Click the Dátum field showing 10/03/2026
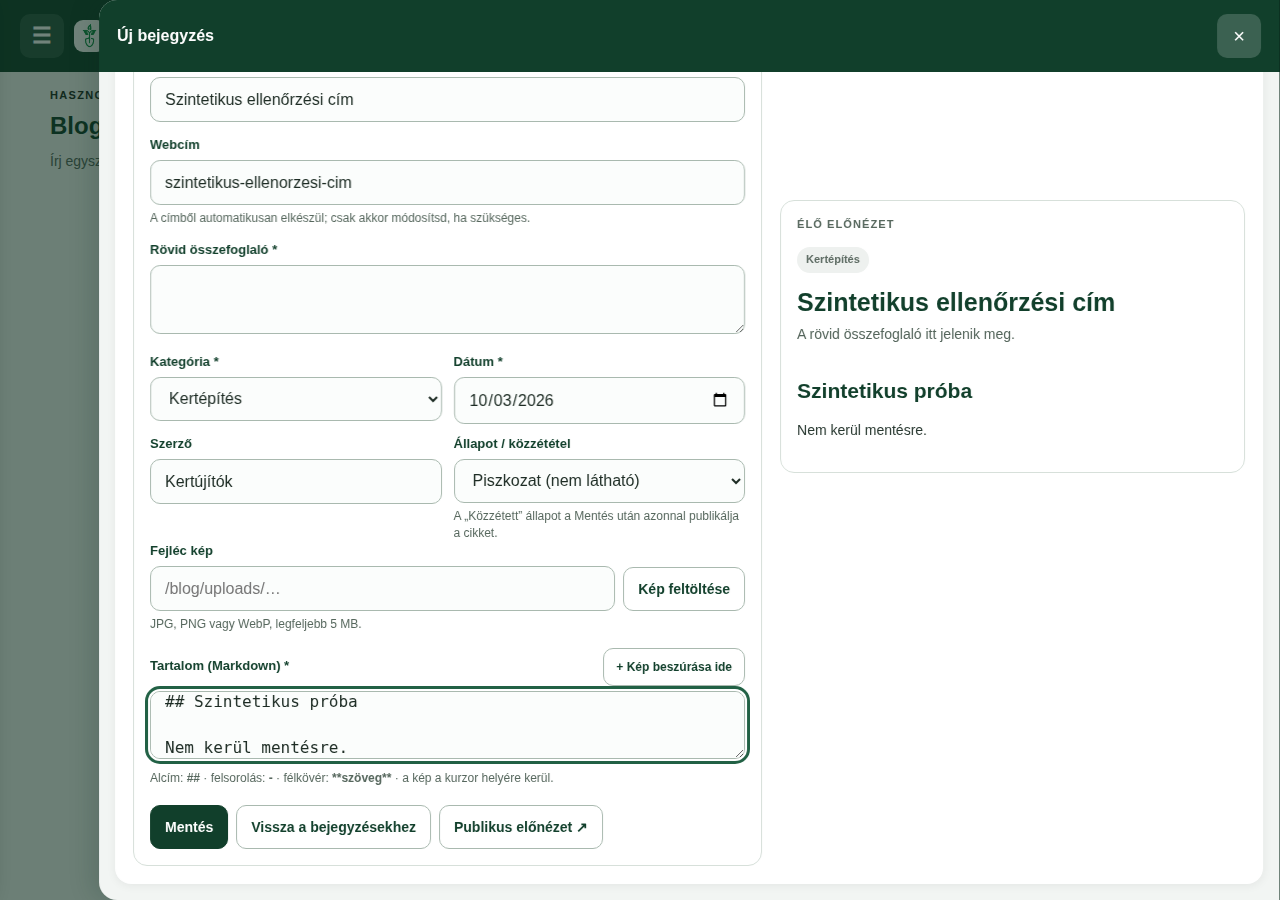The width and height of the screenshot is (1280, 900). (599, 400)
